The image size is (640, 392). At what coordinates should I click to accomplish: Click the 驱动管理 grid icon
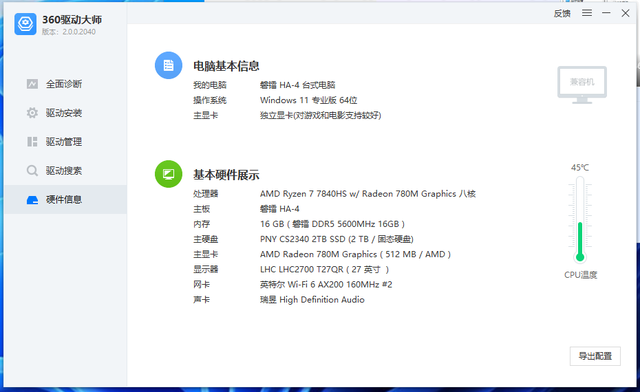(32, 142)
